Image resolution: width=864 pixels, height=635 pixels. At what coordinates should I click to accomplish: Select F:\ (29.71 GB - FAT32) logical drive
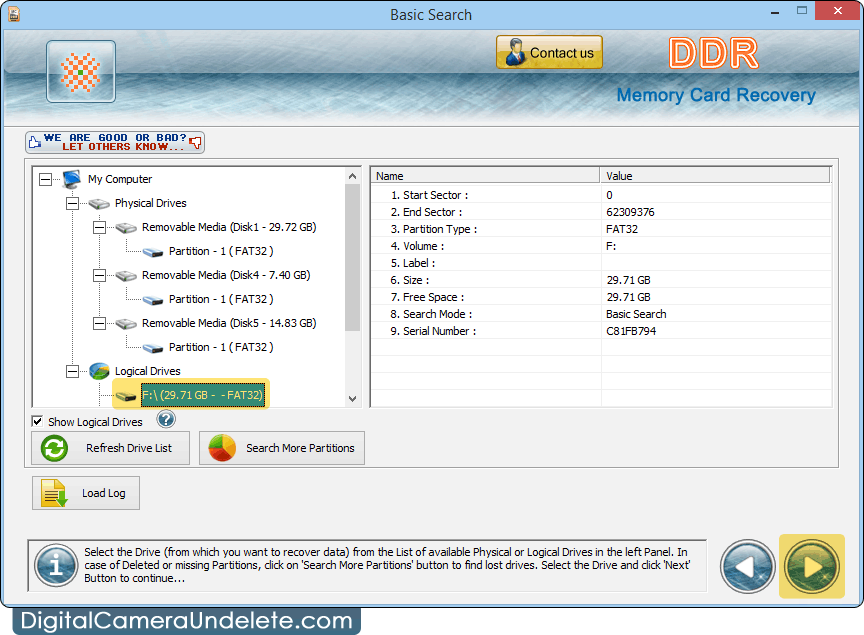(202, 395)
